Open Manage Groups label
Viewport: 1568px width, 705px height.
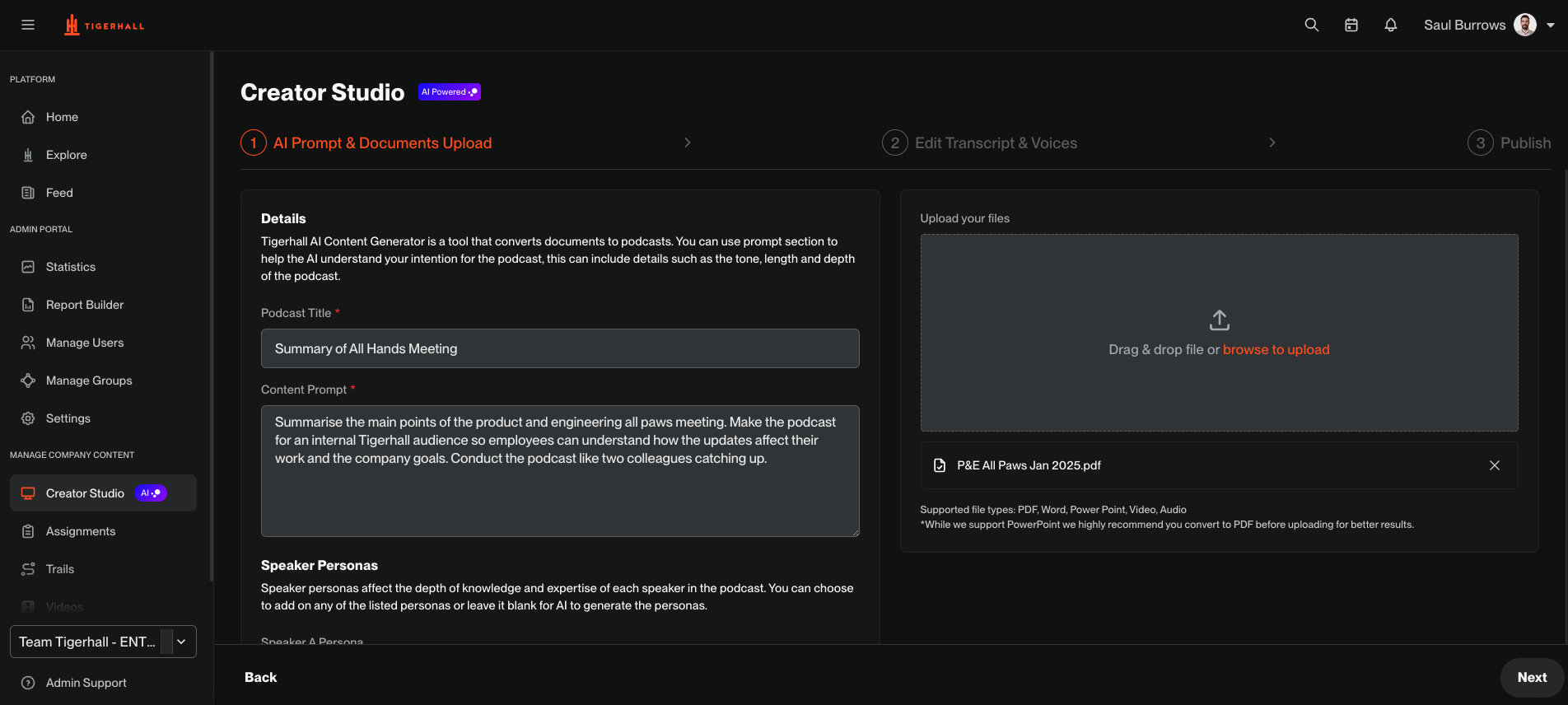pyautogui.click(x=89, y=381)
